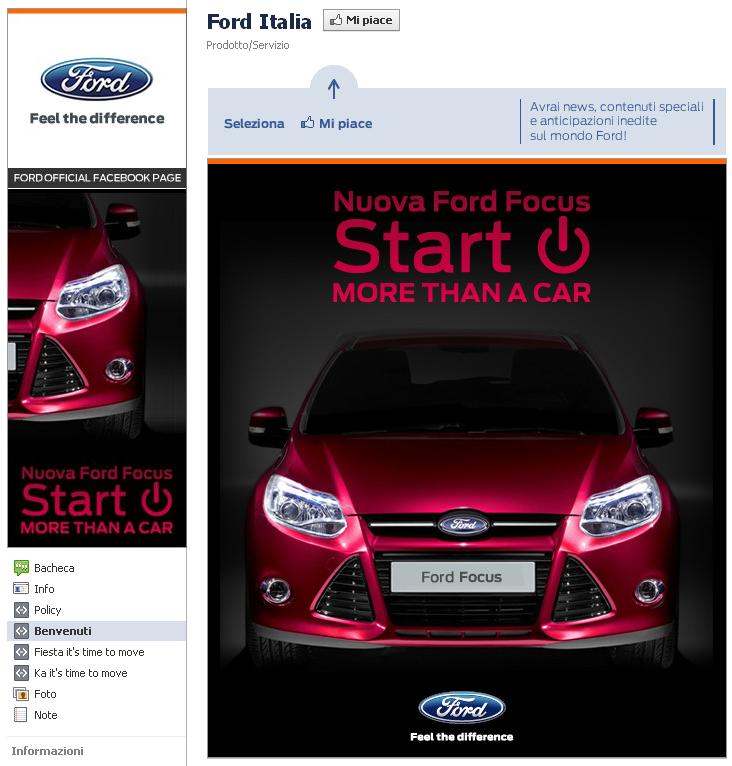Click the Benvenuti tab icon
This screenshot has height=766, width=732.
click(x=21, y=631)
